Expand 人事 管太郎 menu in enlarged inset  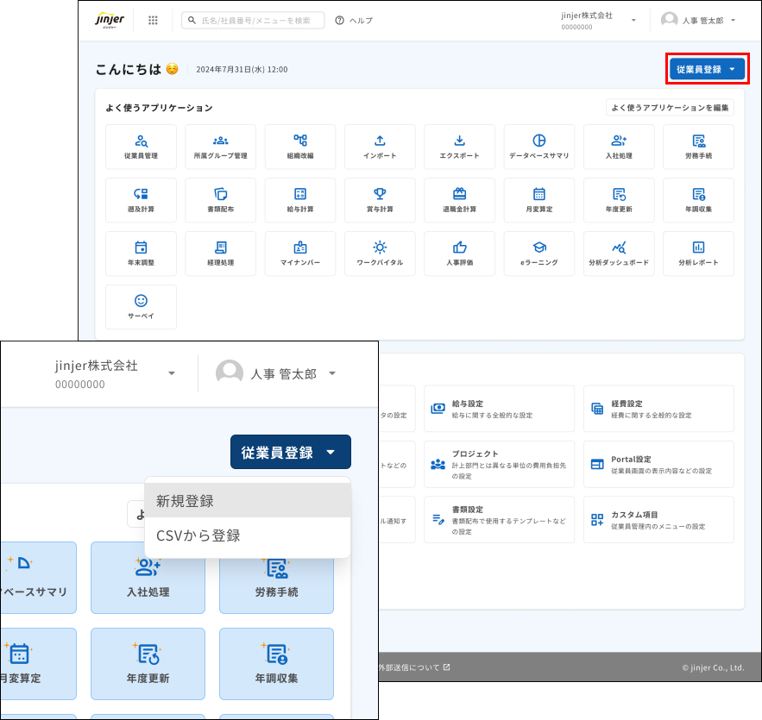click(x=276, y=374)
